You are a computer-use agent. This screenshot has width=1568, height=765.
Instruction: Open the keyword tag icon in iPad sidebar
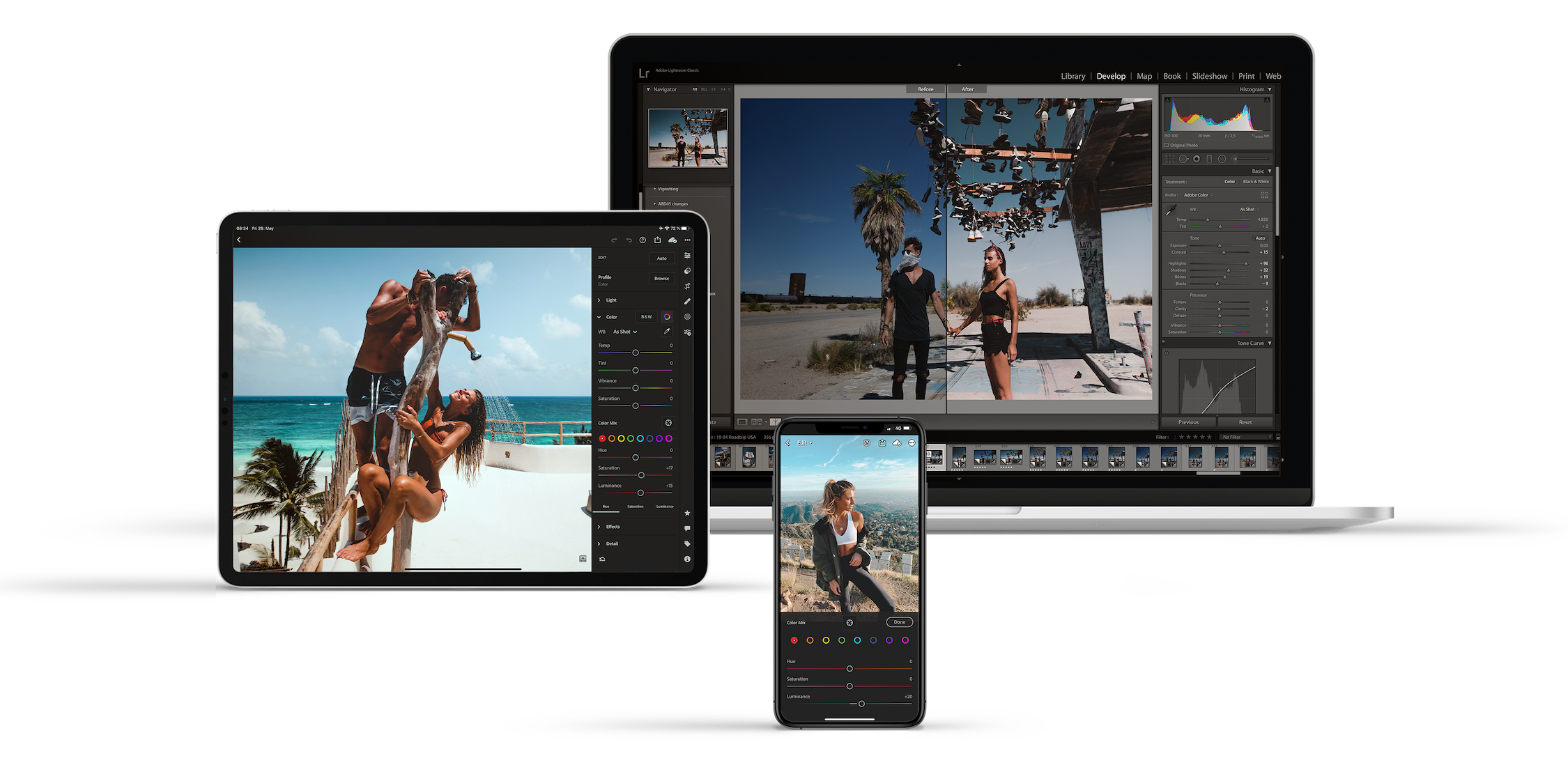(687, 543)
